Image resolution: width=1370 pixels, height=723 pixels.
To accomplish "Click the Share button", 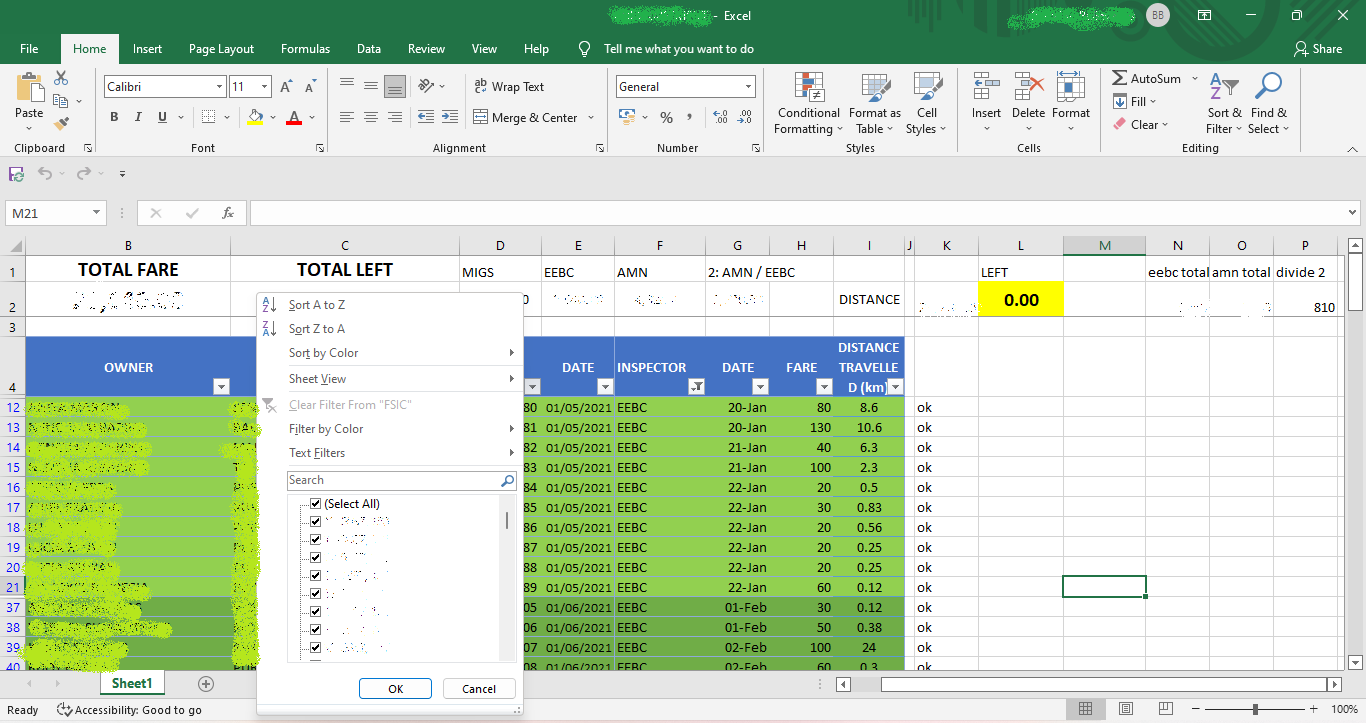I will pos(1318,49).
